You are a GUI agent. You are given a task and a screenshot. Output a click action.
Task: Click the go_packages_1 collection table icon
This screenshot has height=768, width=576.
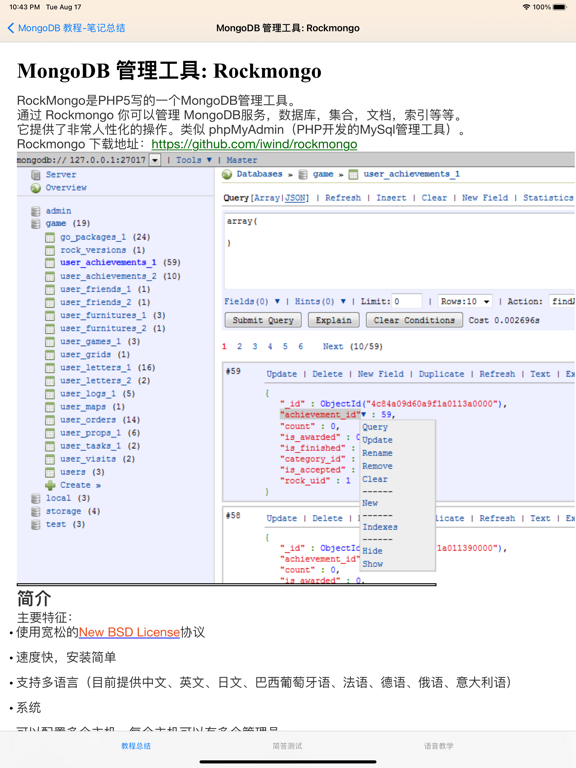pos(50,238)
